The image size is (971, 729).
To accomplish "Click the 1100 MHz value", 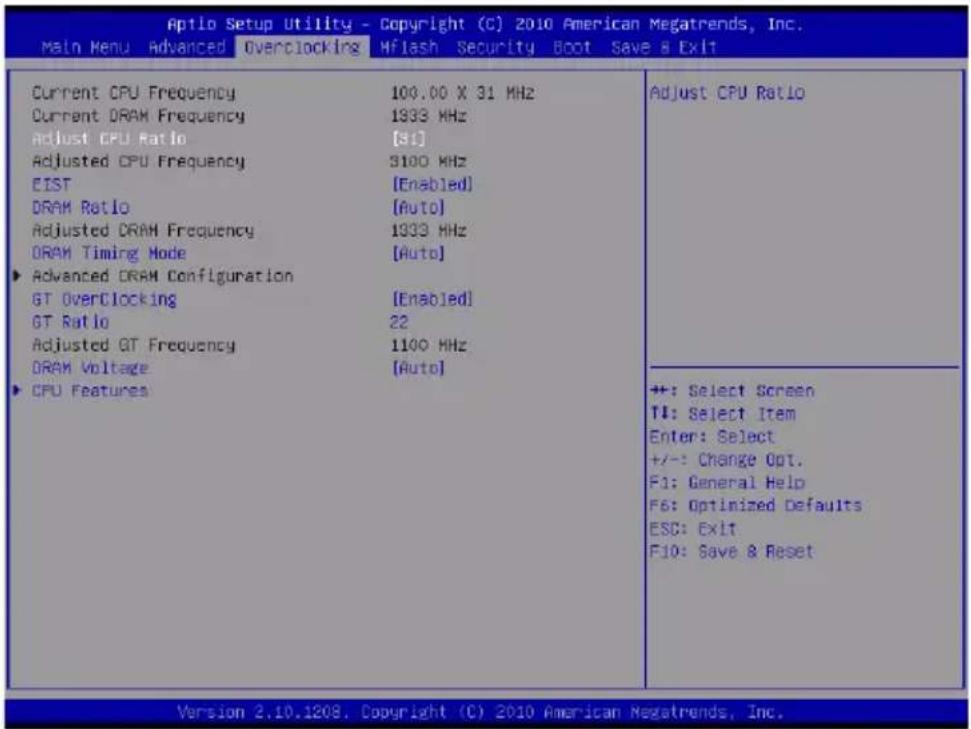I will pyautogui.click(x=429, y=345).
